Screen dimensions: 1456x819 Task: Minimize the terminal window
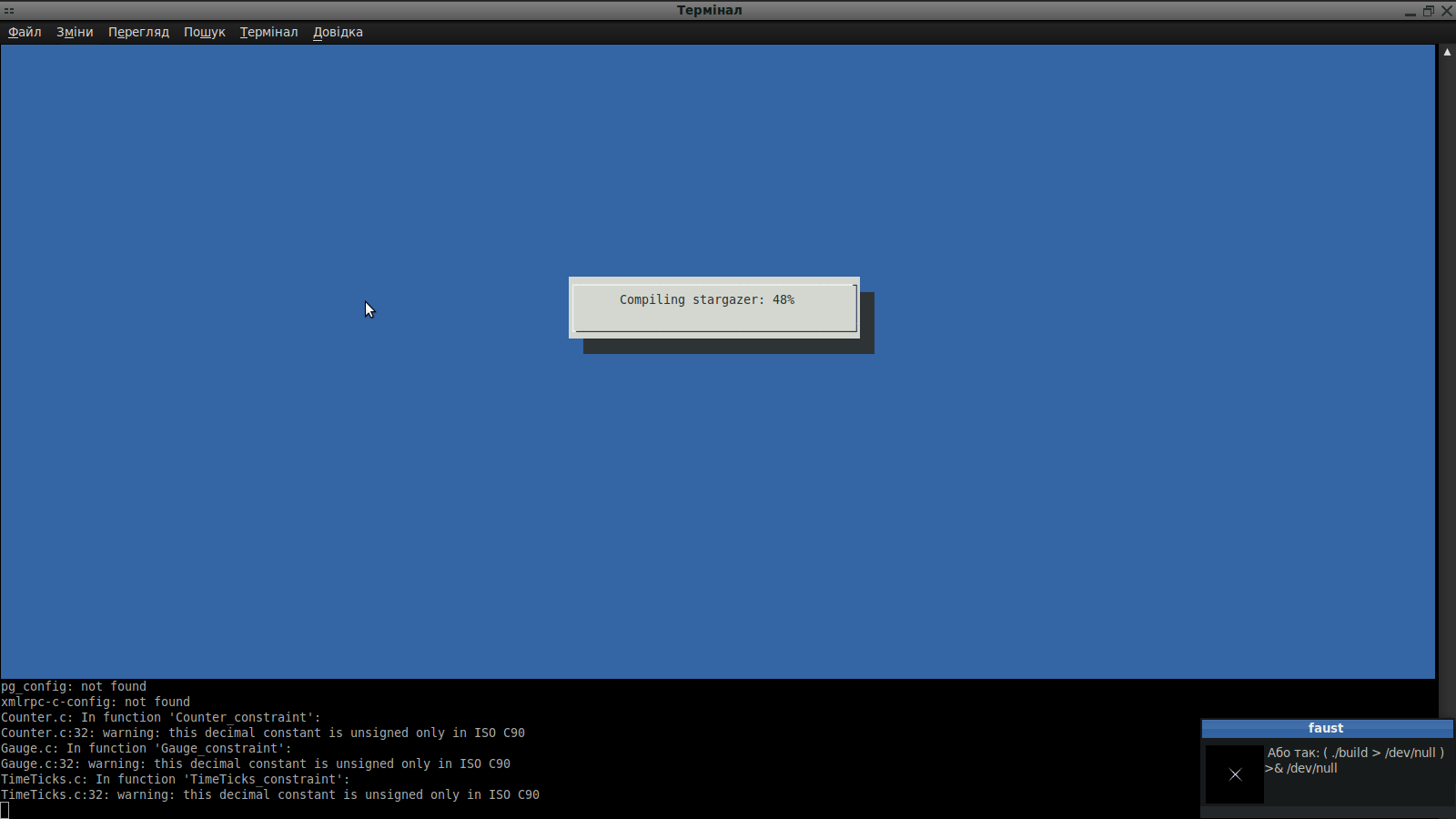click(x=1410, y=11)
